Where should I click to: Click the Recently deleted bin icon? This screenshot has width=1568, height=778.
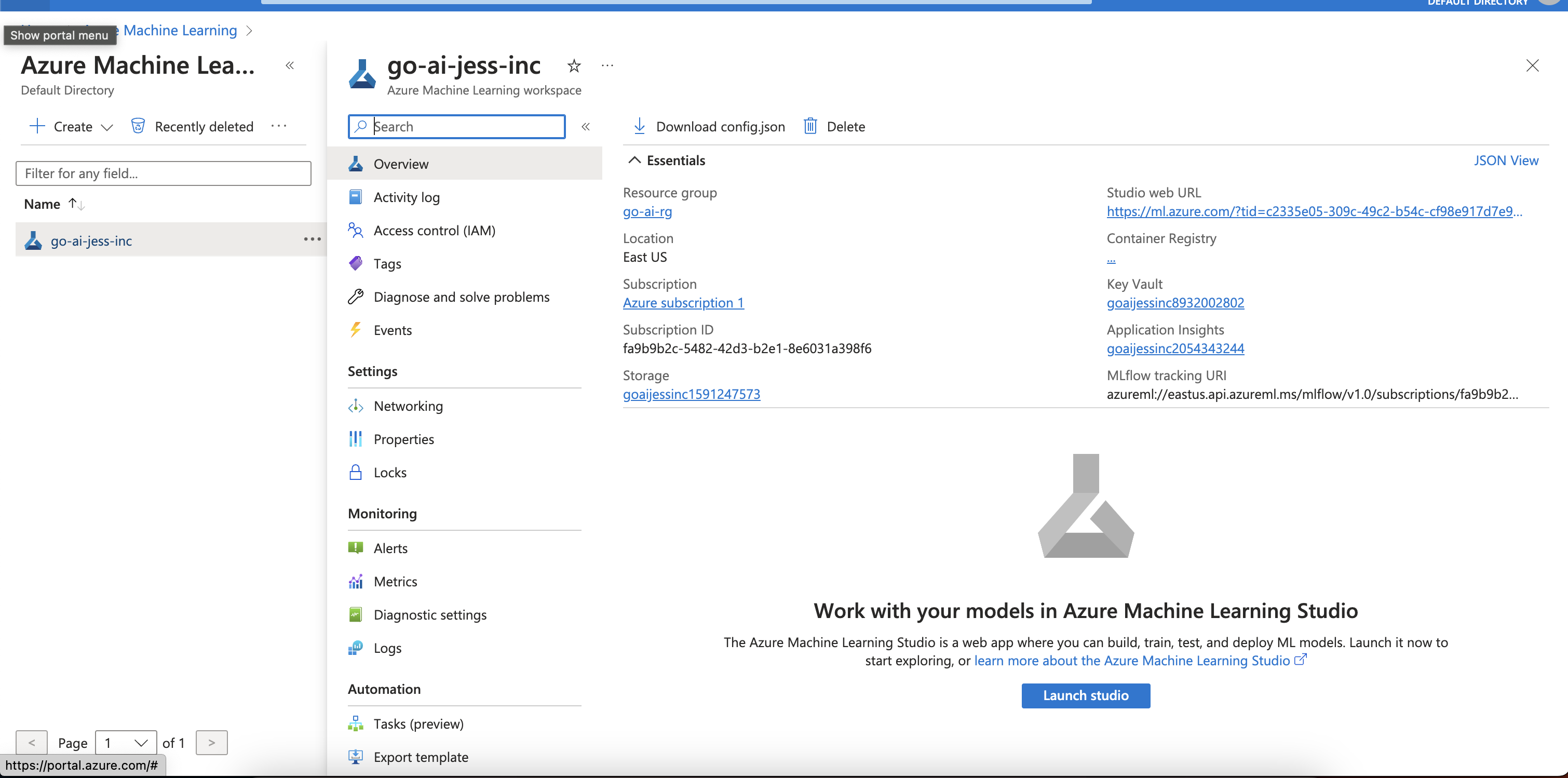click(x=138, y=126)
